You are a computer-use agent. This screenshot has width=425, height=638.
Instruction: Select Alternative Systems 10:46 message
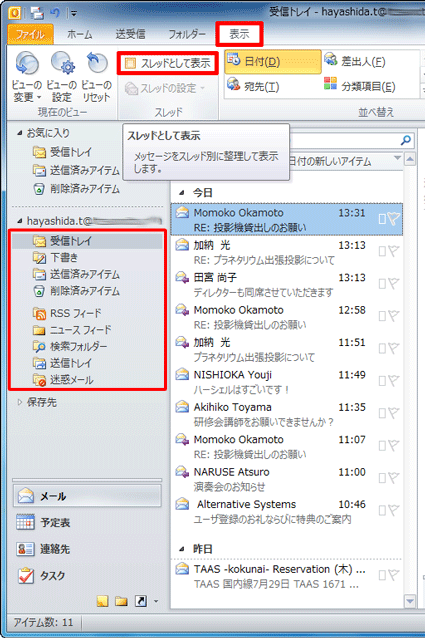coord(287,511)
